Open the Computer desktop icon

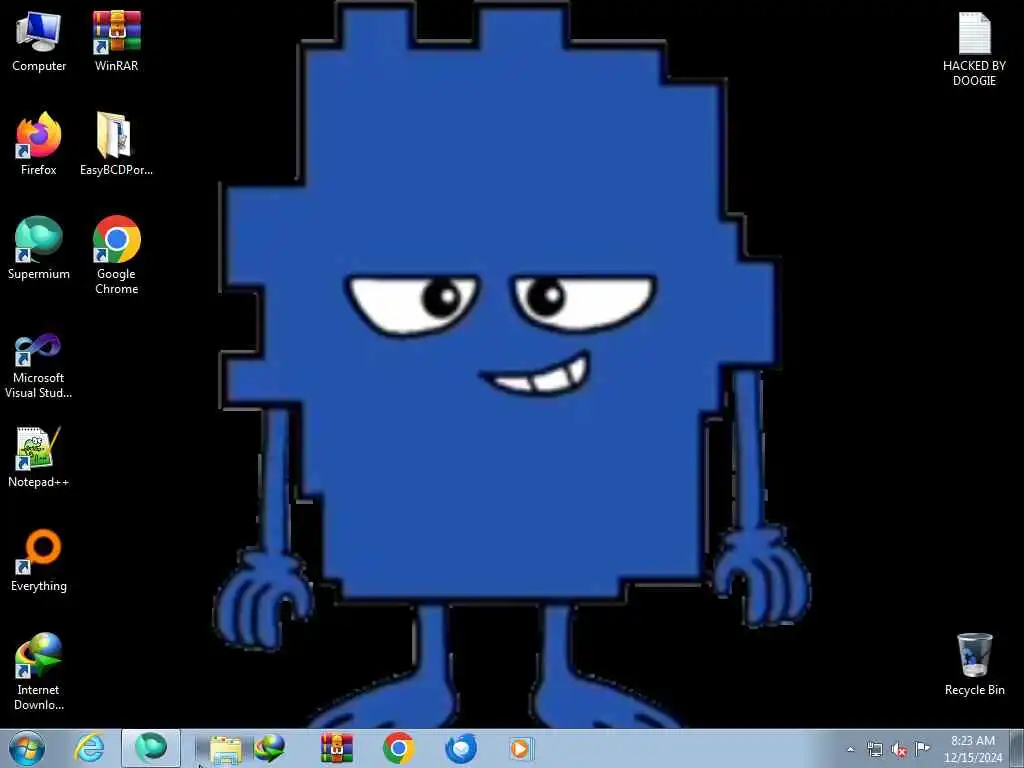39,41
